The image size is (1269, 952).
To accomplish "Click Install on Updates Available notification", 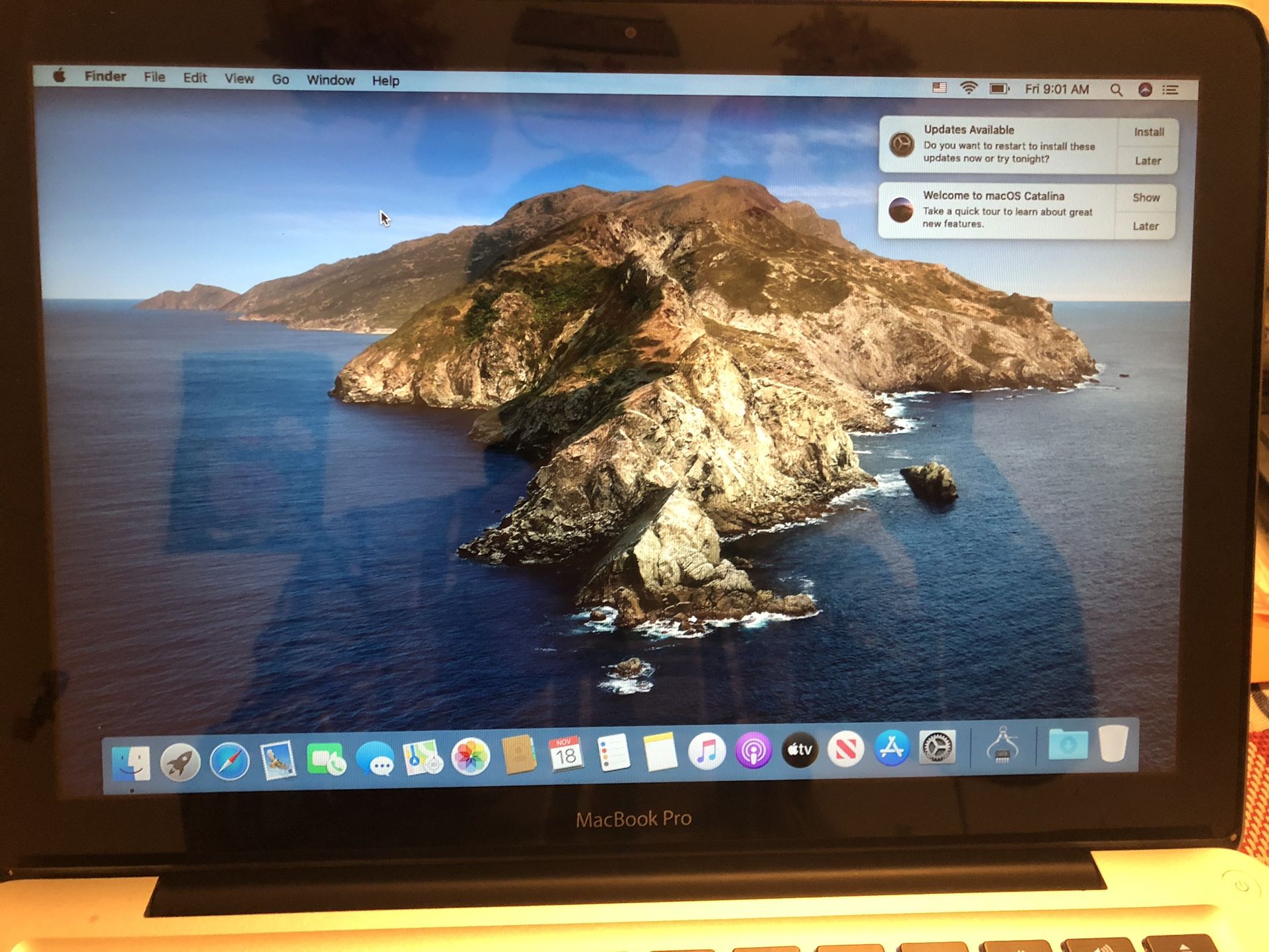I will tap(1149, 132).
